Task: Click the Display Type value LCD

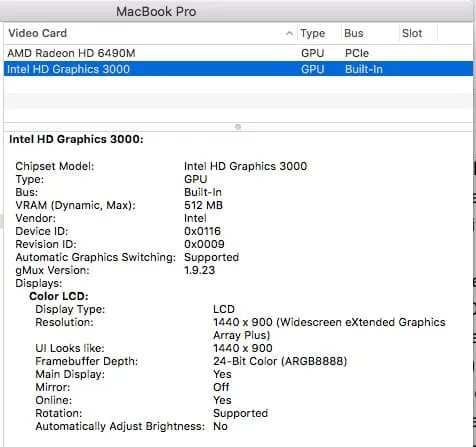Action: 224,309
